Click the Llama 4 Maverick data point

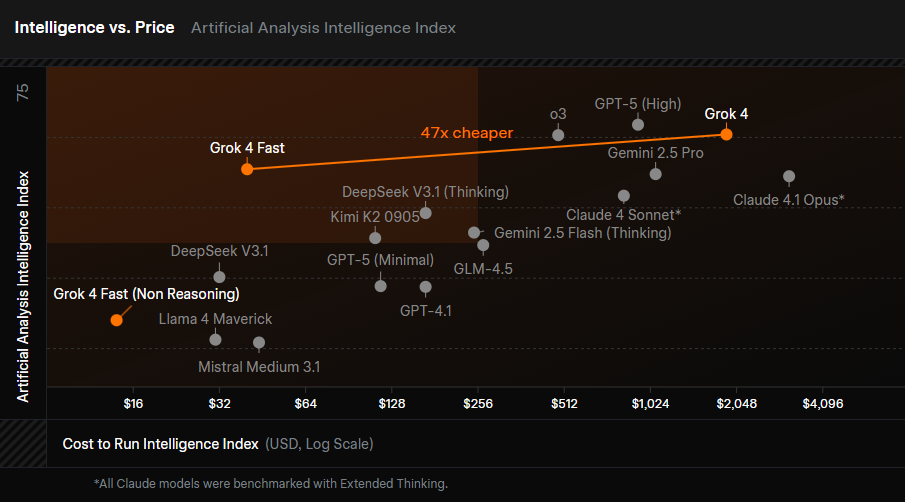215,340
